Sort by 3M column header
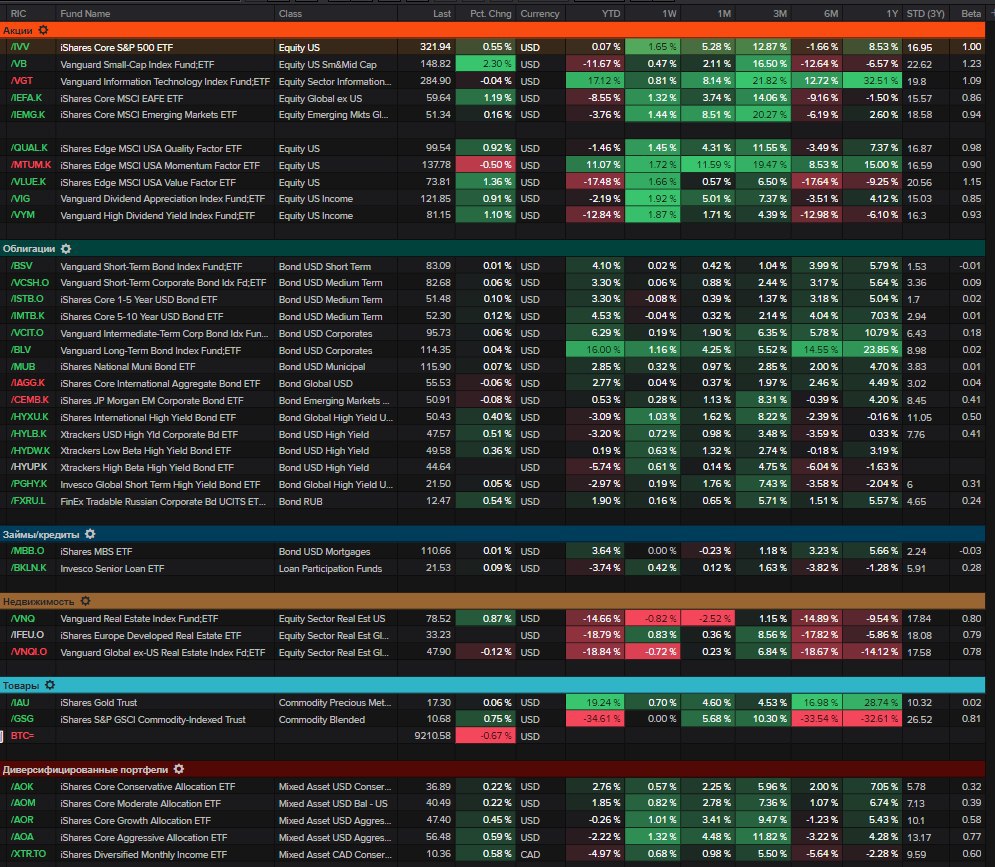This screenshot has width=995, height=867. pyautogui.click(x=780, y=13)
